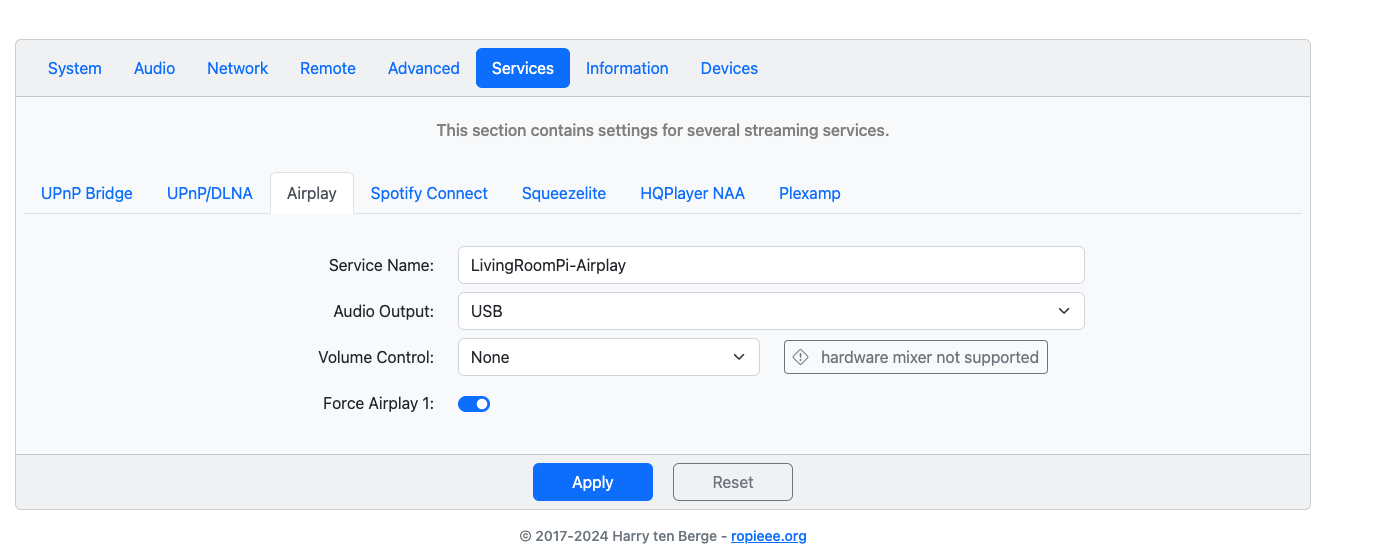Image resolution: width=1399 pixels, height=552 pixels.
Task: Switch to UPnP Bridge service tab
Action: pyautogui.click(x=87, y=193)
